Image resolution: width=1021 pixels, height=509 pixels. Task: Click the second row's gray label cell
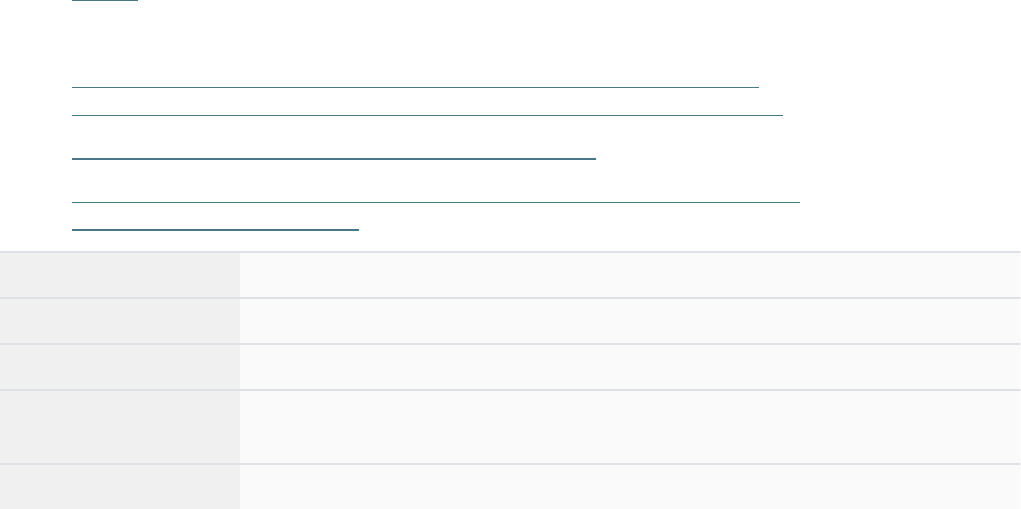tap(119, 321)
